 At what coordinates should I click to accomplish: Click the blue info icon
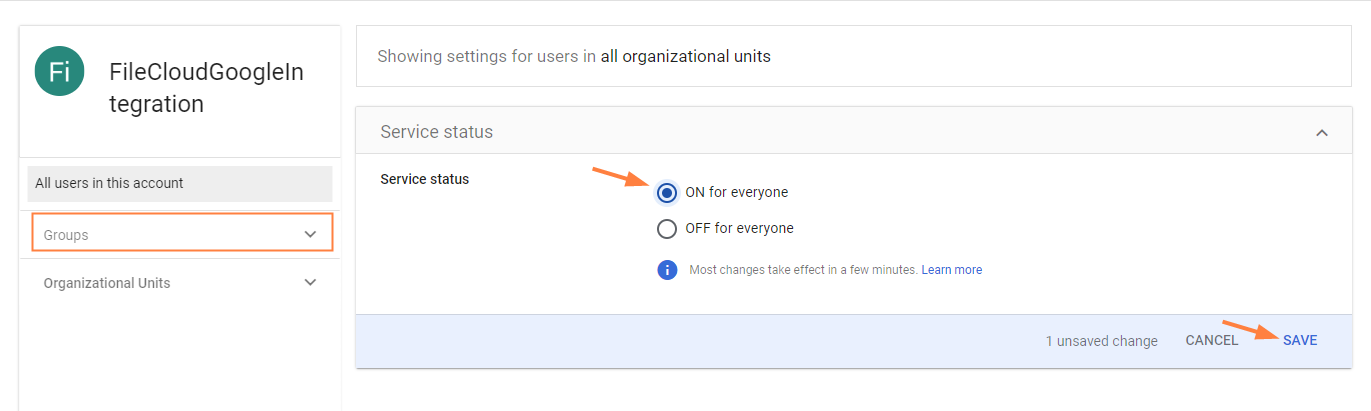coord(667,270)
